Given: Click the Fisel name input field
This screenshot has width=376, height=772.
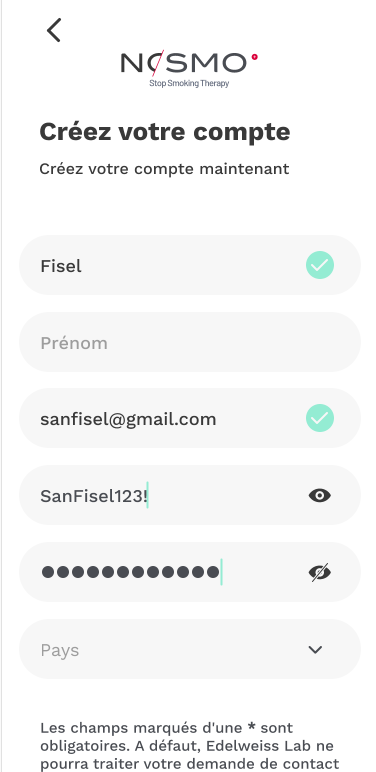Looking at the screenshot, I should click(190, 265).
